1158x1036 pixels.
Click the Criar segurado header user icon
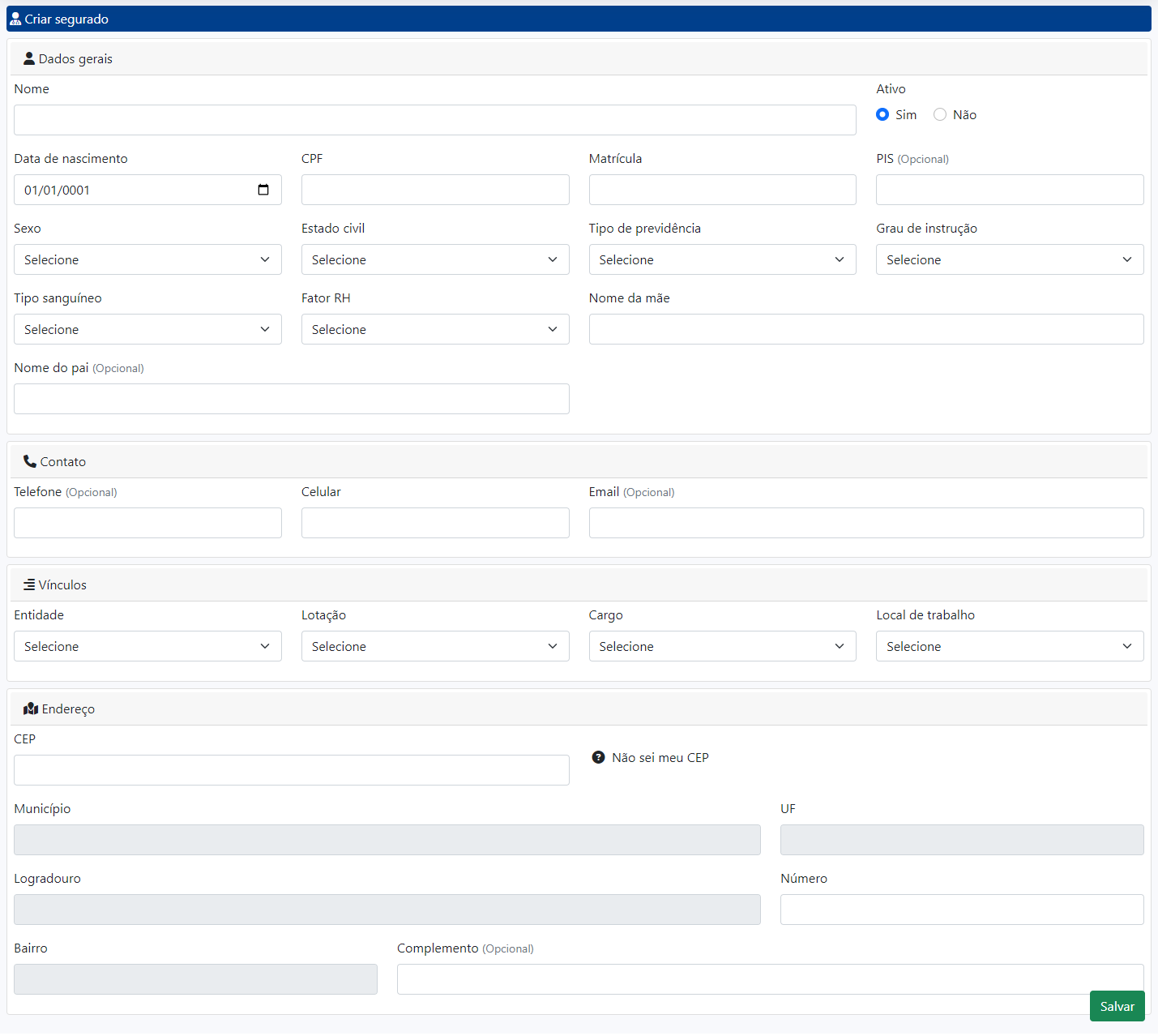pos(15,19)
